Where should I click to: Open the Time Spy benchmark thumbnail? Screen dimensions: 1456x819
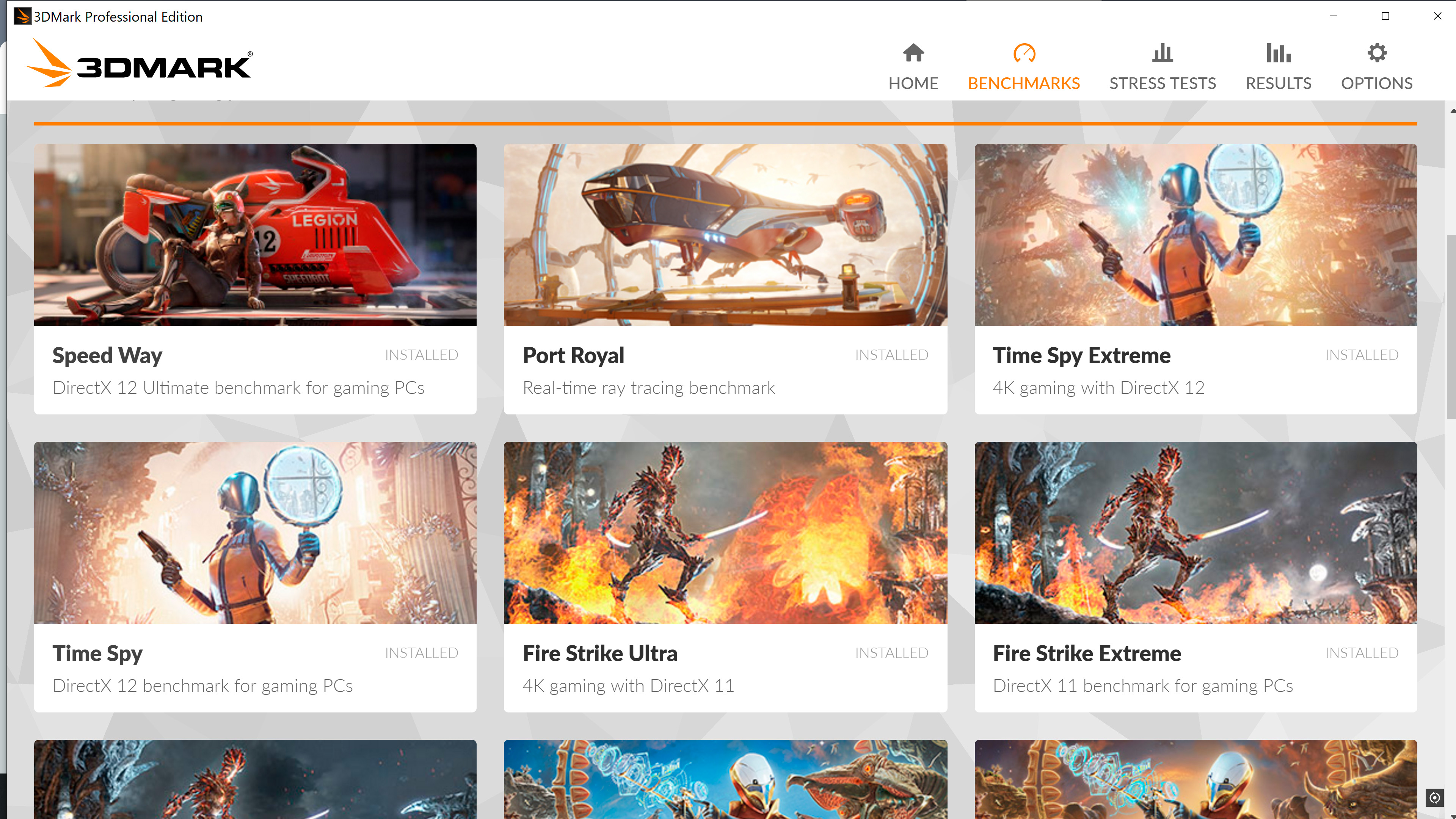point(255,532)
